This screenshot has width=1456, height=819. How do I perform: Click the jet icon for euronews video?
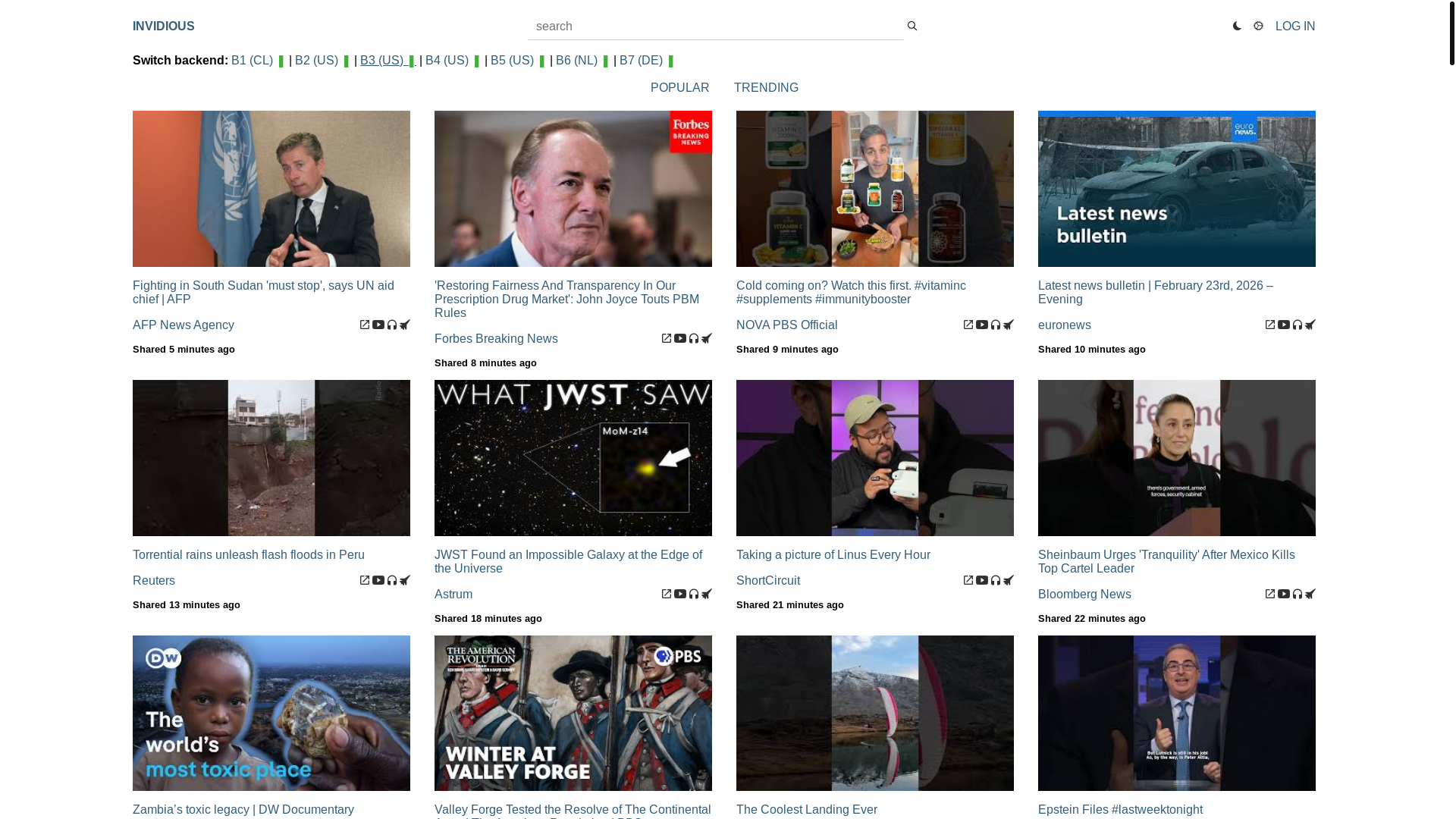(1310, 325)
